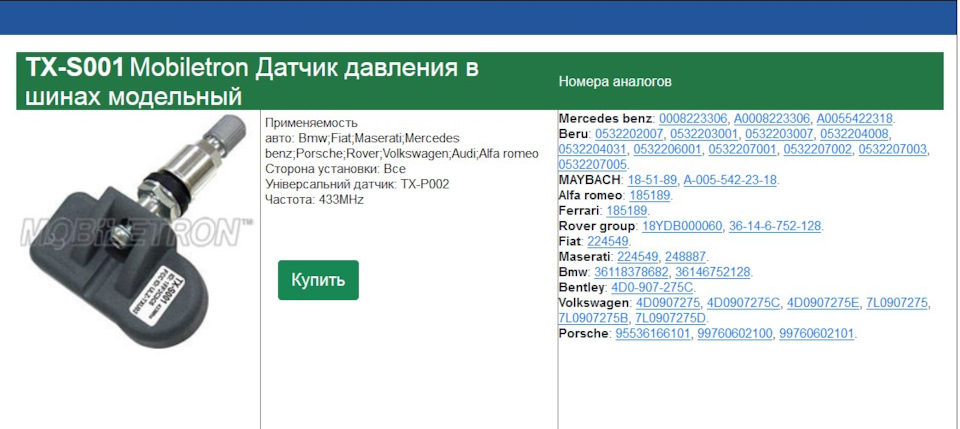
Task: Select the Частота: 433MHz text line
Action: tap(315, 200)
